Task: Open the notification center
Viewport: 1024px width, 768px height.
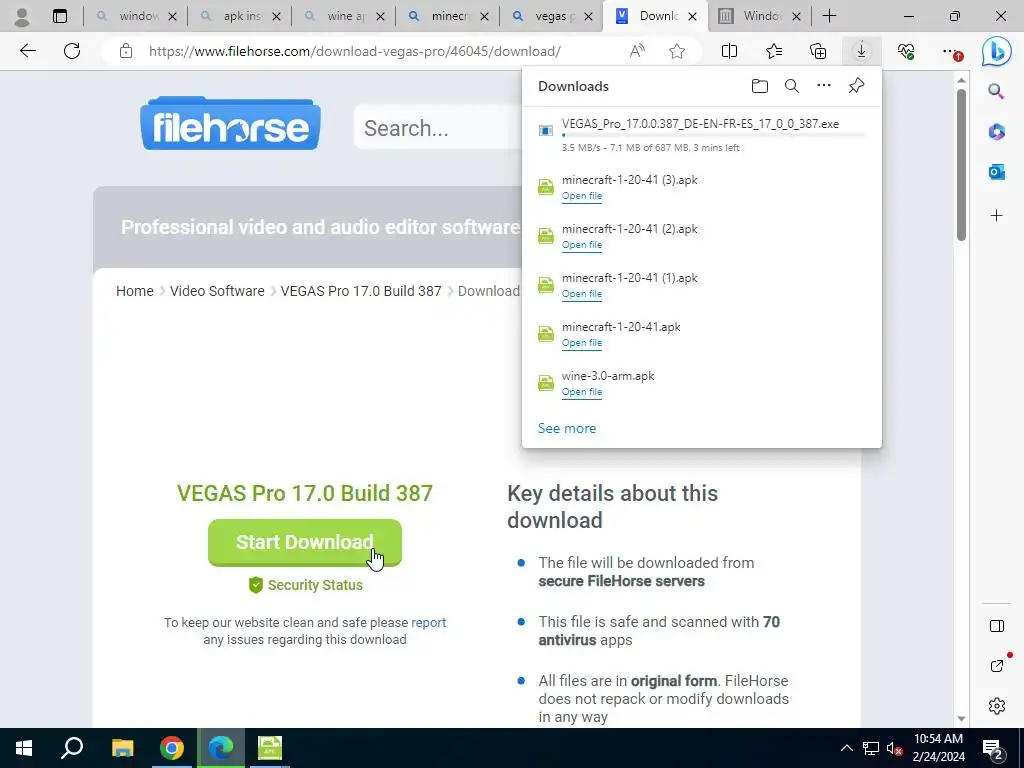Action: tap(993, 749)
